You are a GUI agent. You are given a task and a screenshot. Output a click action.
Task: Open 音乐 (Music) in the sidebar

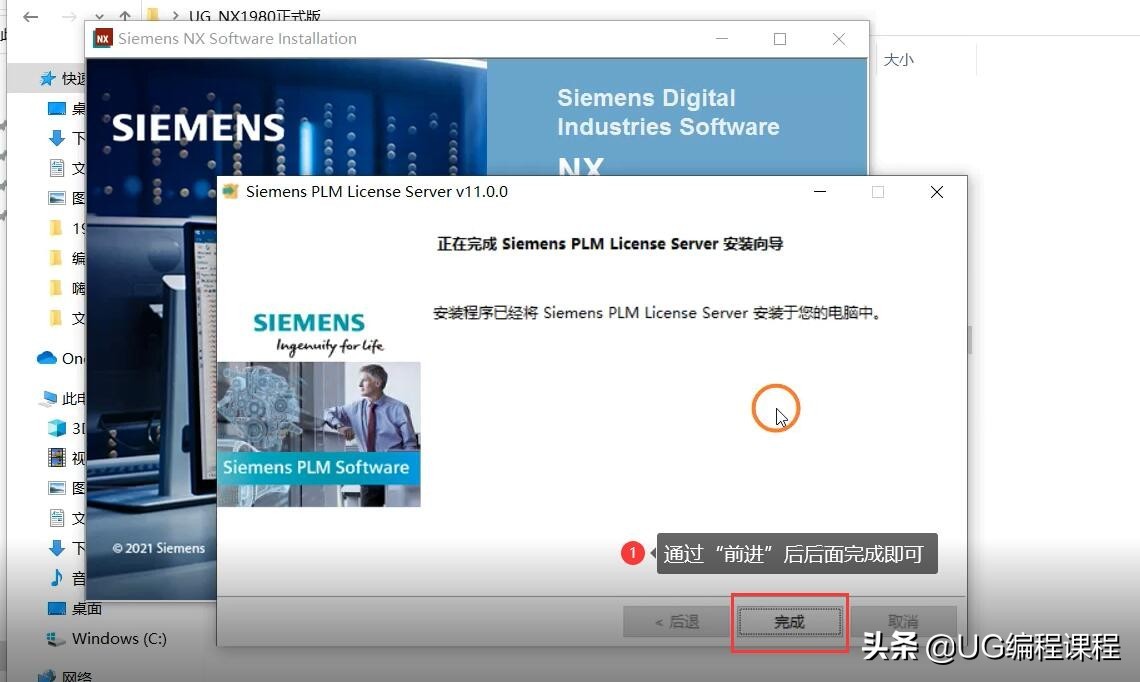click(60, 578)
